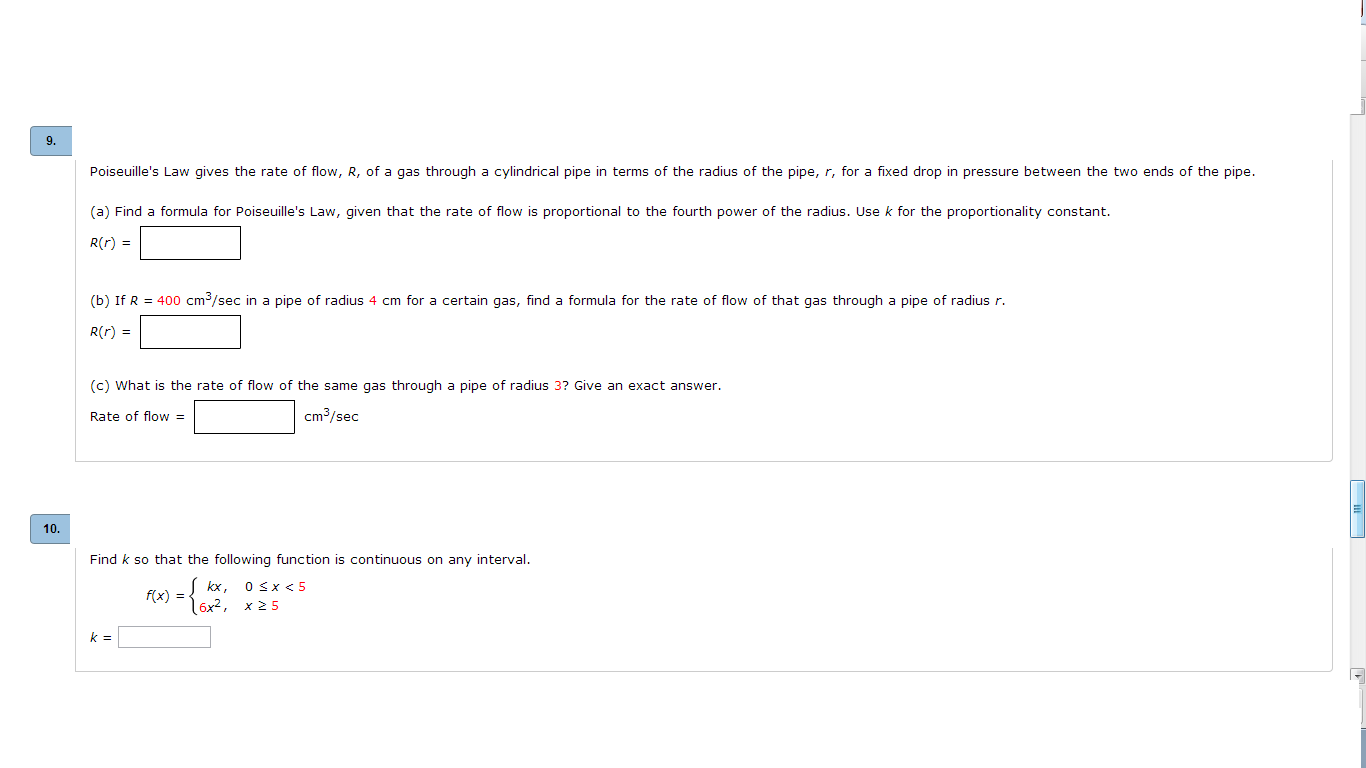Click the red 5 in the kx interval

tap(302, 587)
